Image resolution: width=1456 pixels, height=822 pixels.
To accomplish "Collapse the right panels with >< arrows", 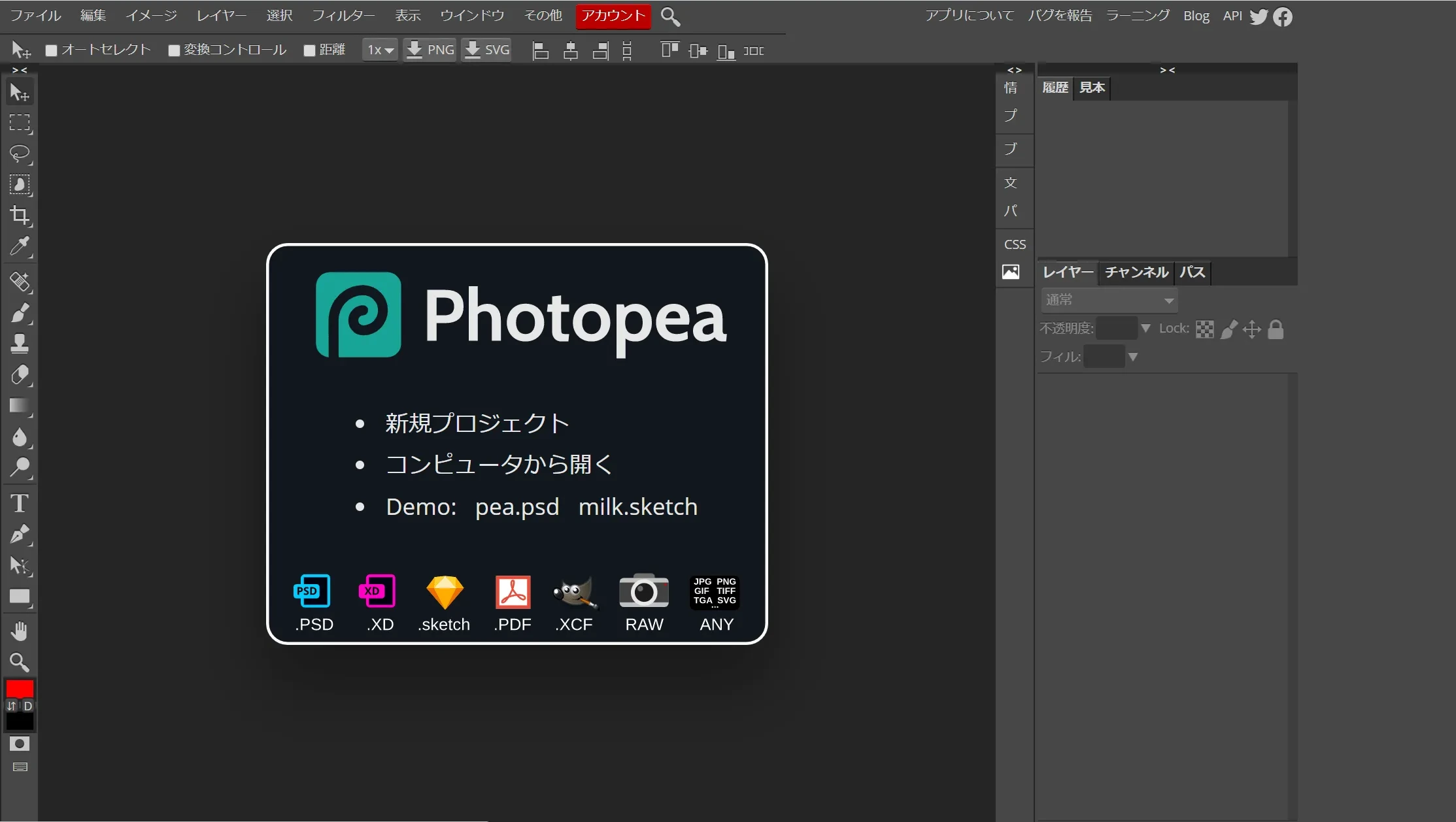I will [1168, 70].
